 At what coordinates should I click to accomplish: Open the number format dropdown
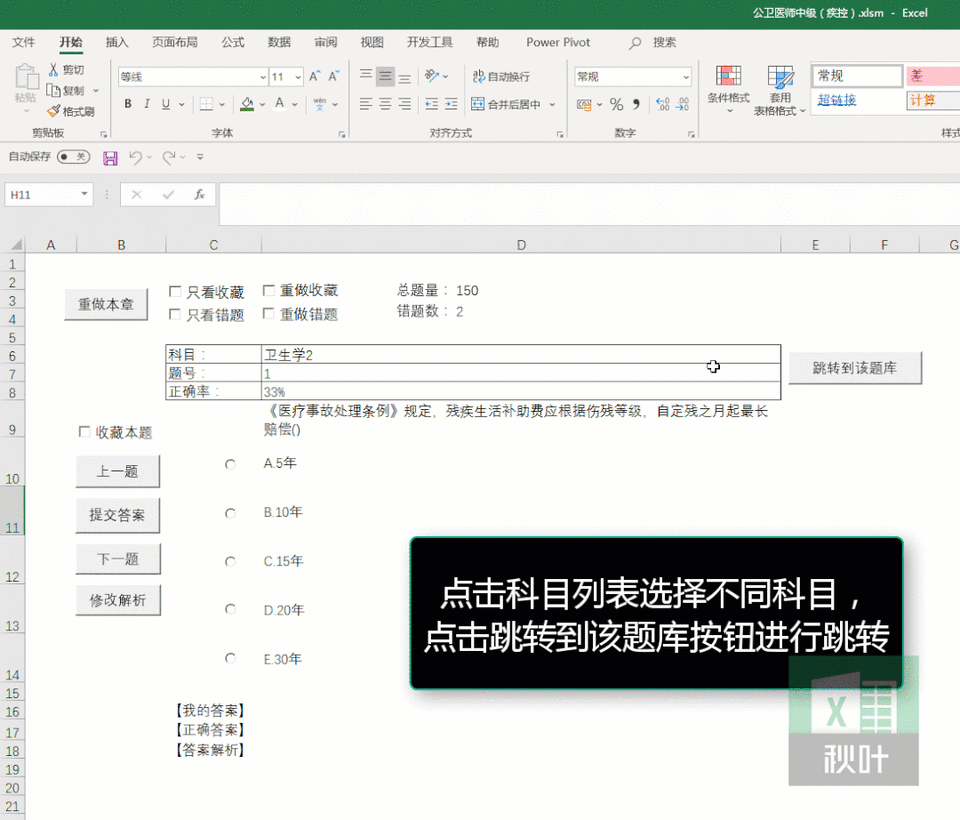pos(686,77)
